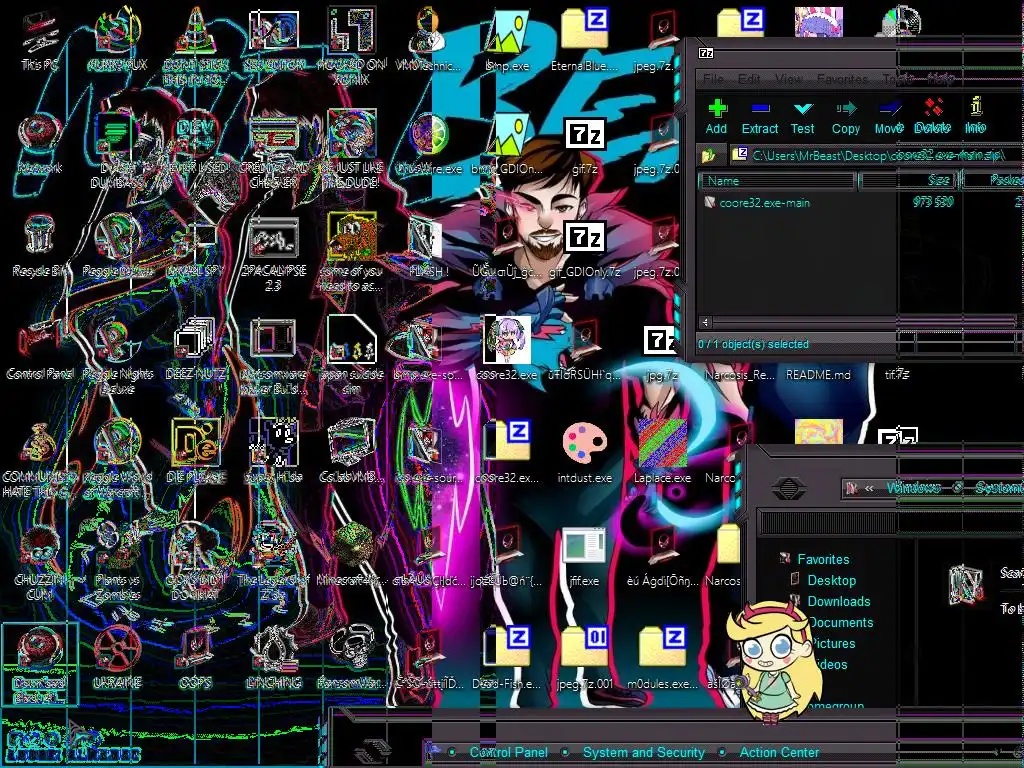Select the coore32.exe-main entry in 7-Zip
The width and height of the screenshot is (1024, 768).
764,202
